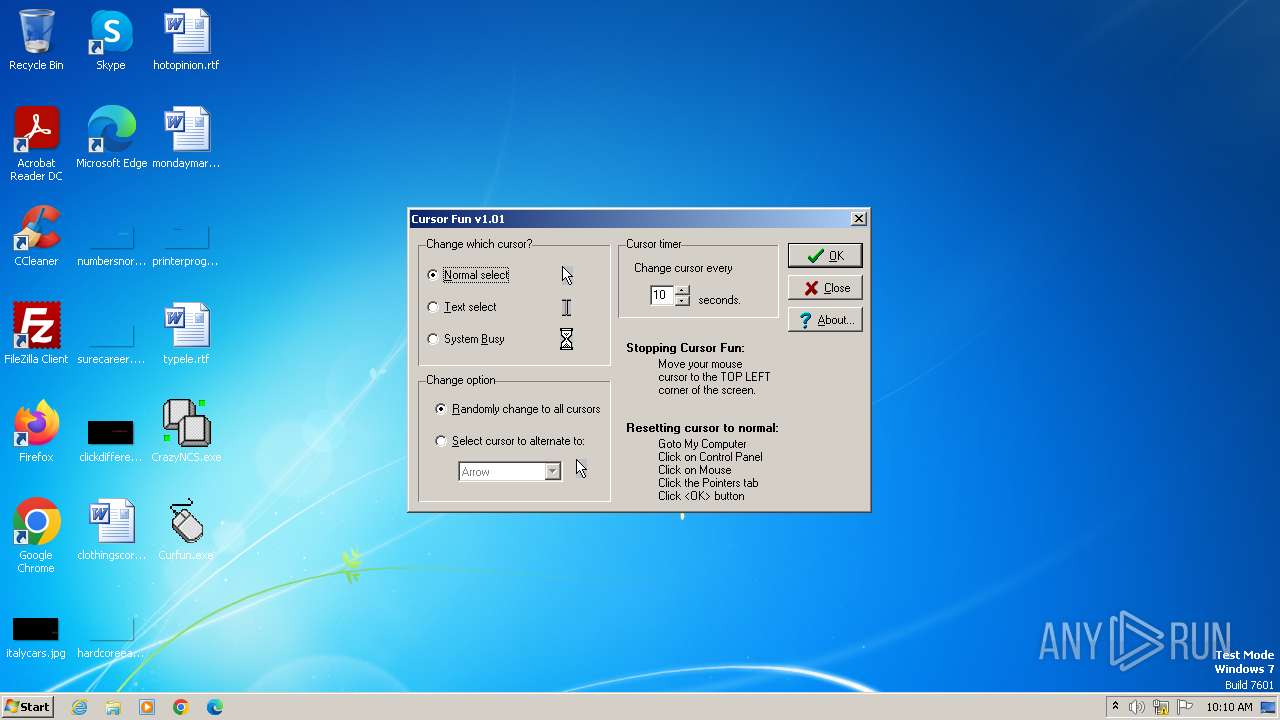This screenshot has height=720, width=1280.
Task: Launch Edge from the taskbar
Action: click(215, 707)
